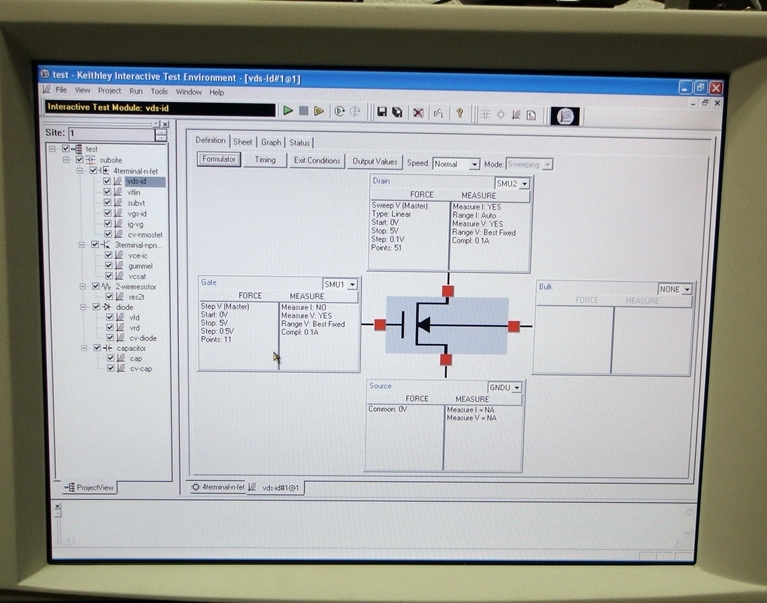
Task: Click the add subsite plan toolbar icon
Action: (x=485, y=114)
